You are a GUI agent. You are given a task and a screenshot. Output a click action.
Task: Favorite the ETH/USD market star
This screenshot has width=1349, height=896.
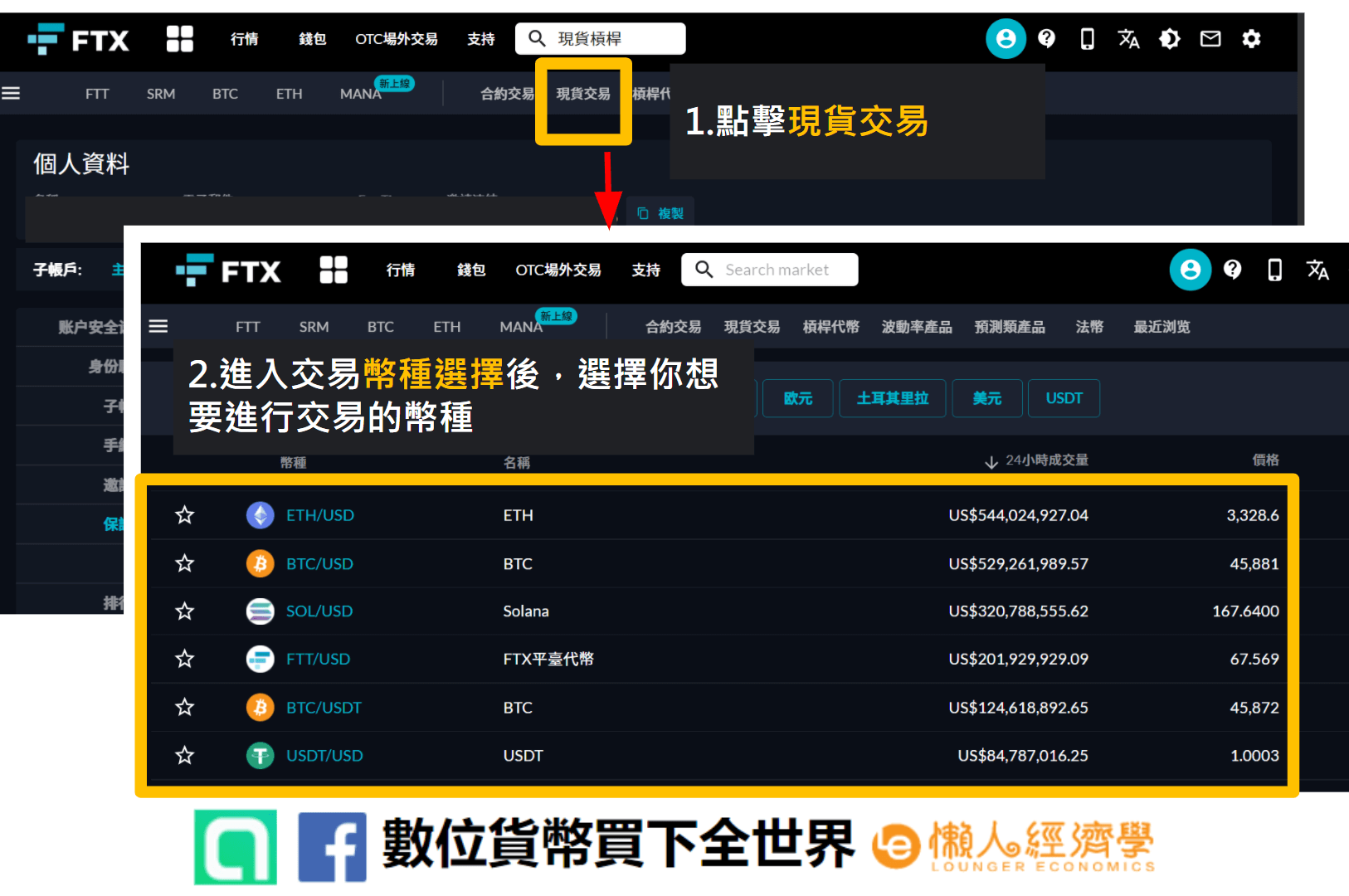pos(184,515)
